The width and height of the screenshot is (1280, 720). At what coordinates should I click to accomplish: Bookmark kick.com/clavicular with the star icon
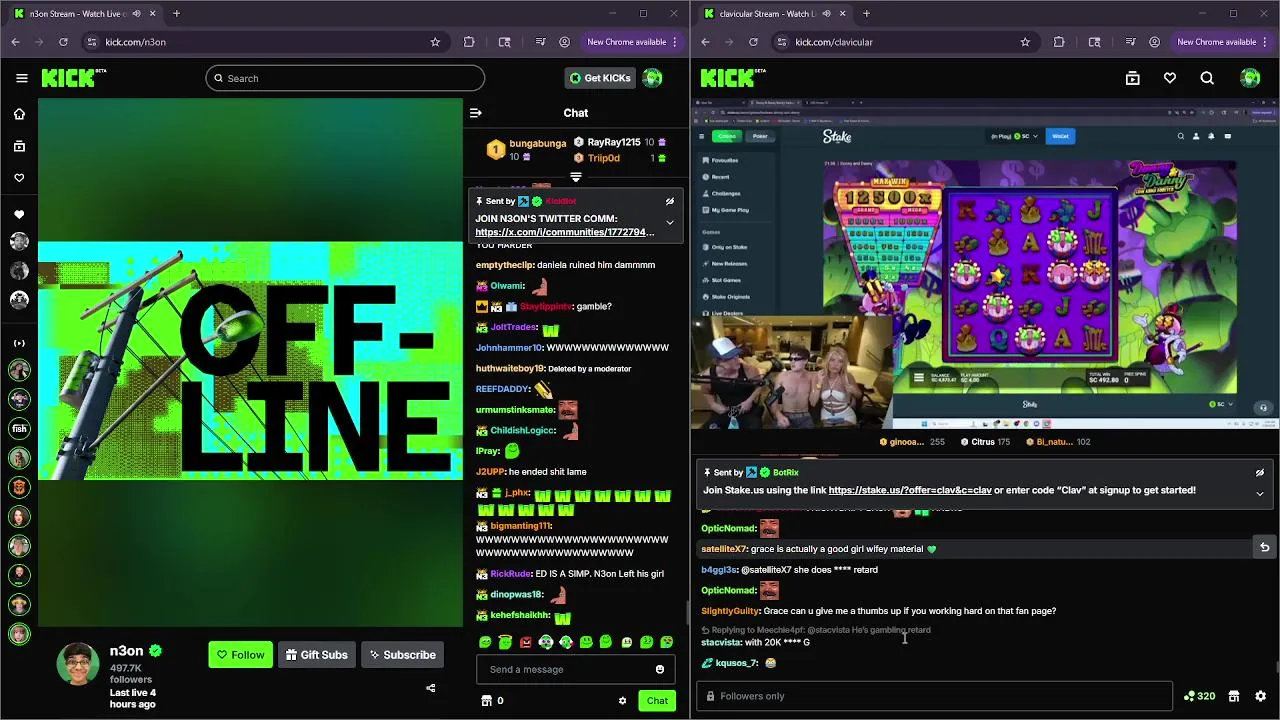(1025, 42)
